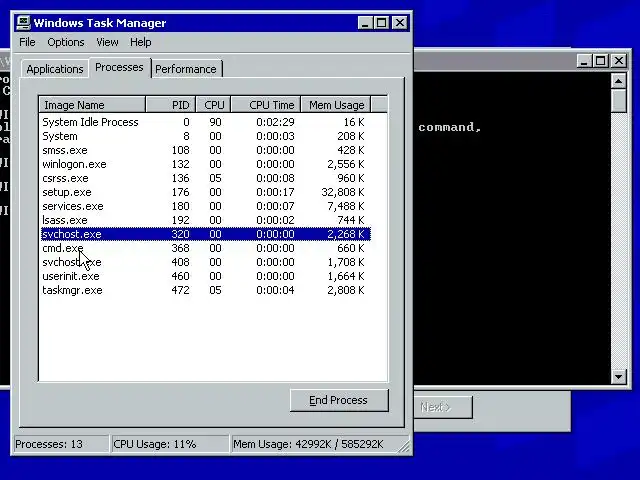The image size is (640, 480).
Task: Close the command prompt window
Action: 619,61
